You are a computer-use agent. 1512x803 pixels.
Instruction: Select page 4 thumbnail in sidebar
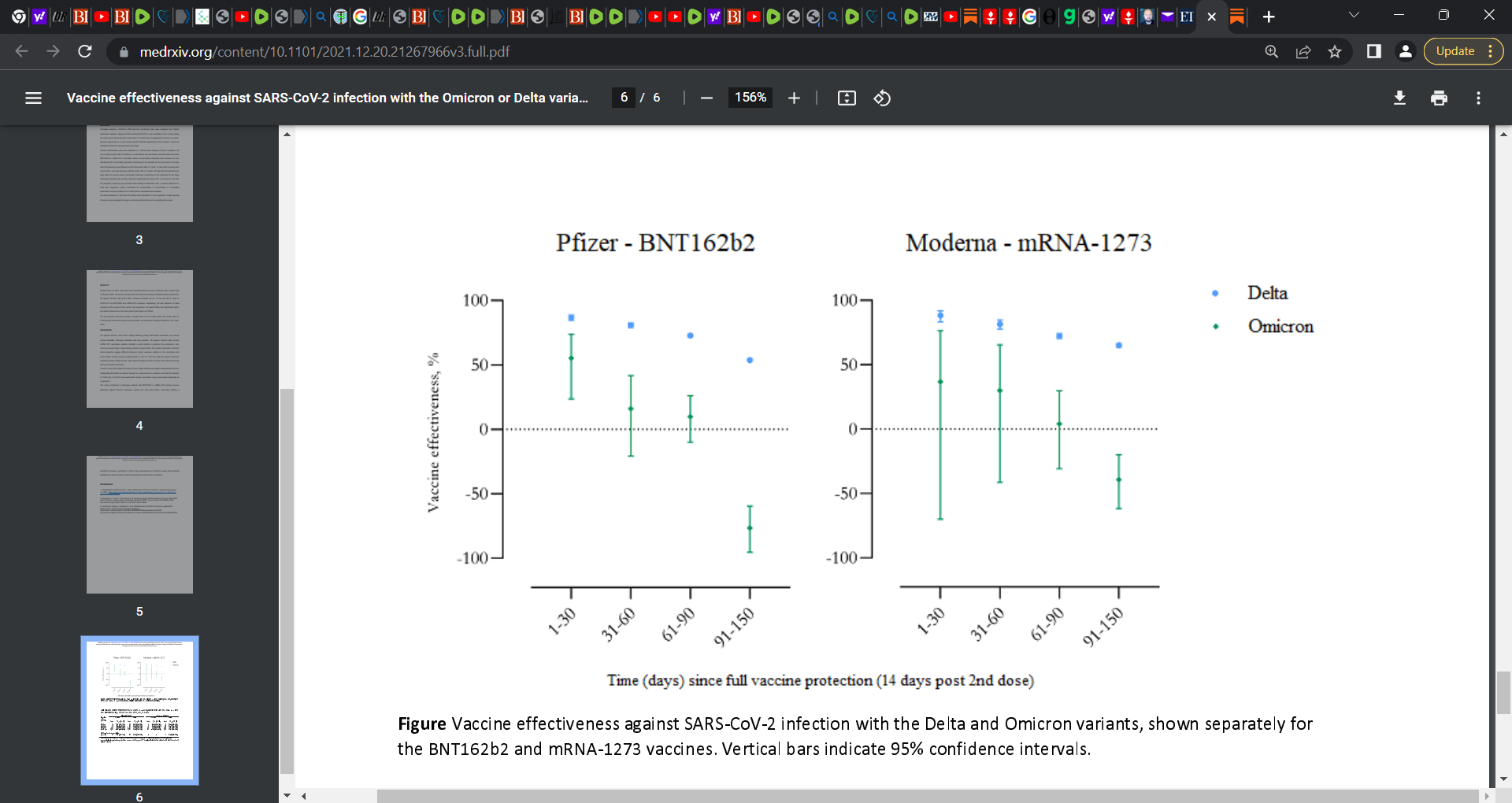139,339
